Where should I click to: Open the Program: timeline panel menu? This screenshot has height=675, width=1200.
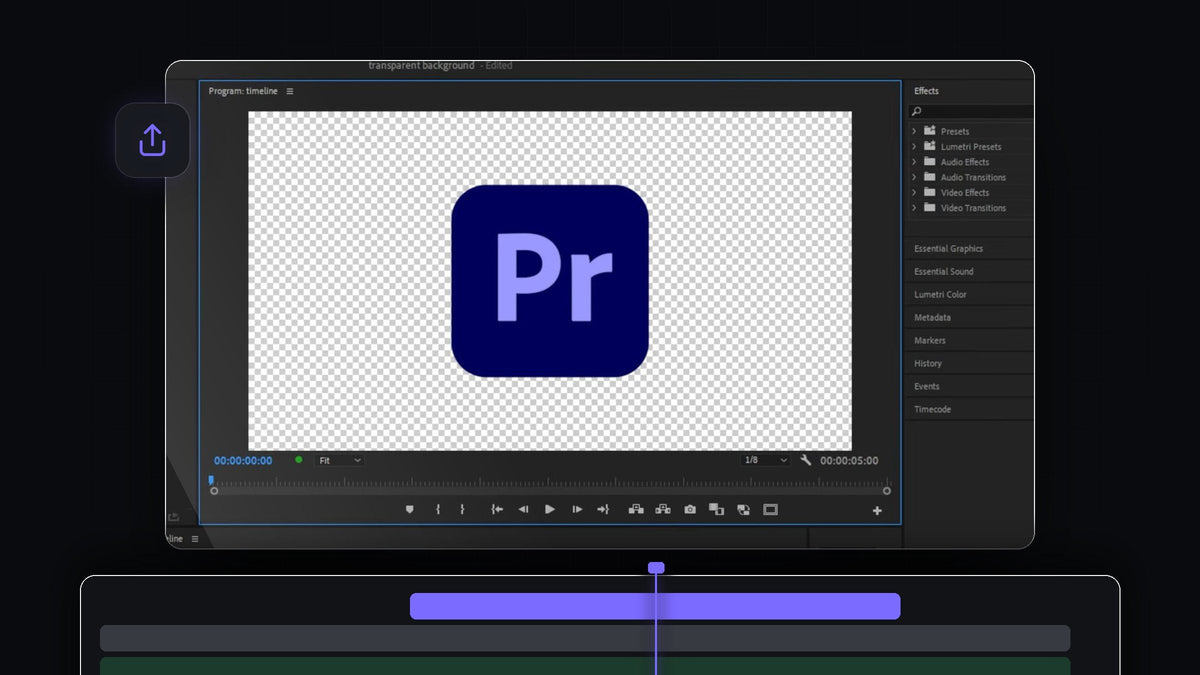(290, 91)
